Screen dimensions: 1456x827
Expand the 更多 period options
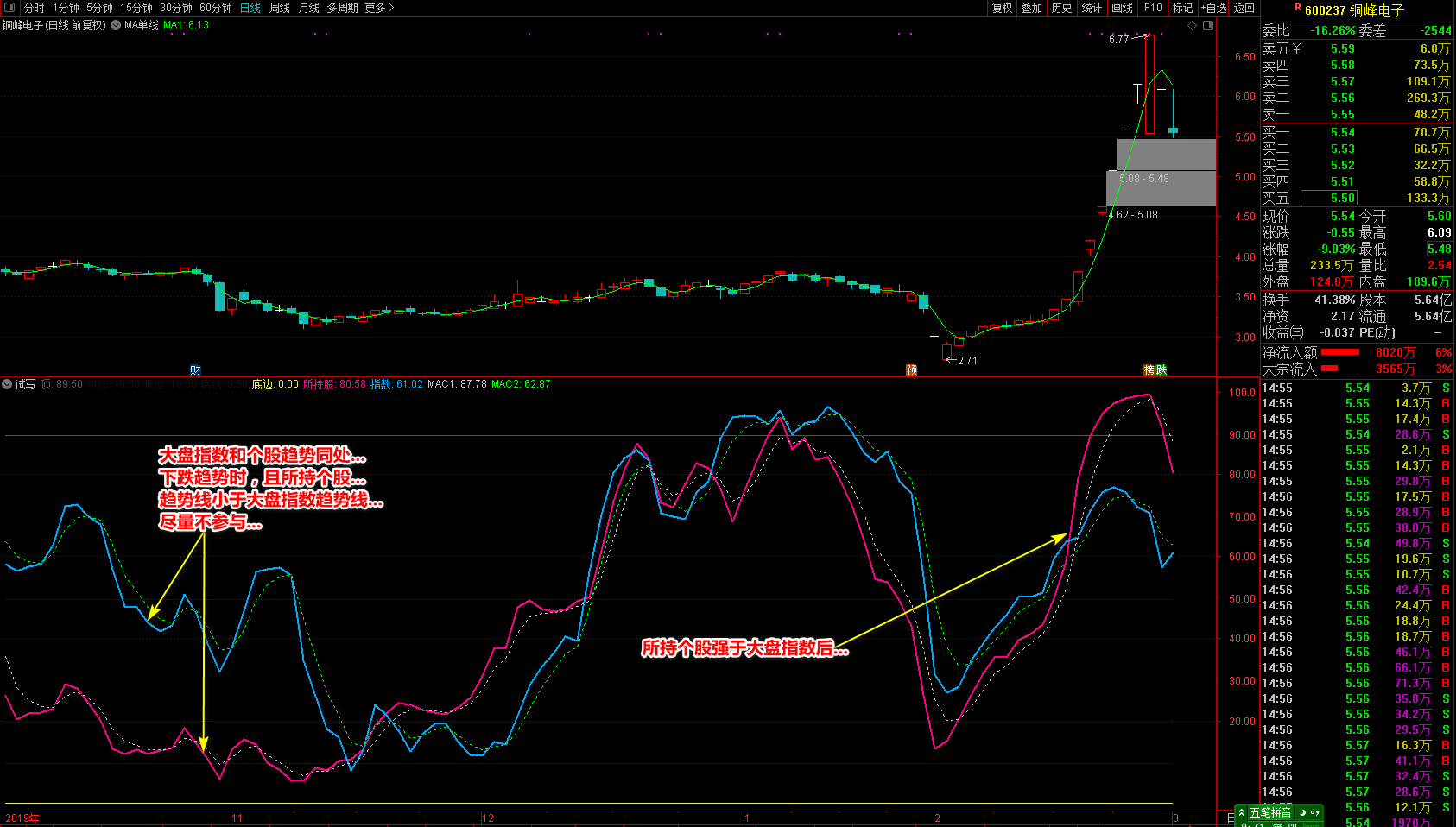pos(379,8)
